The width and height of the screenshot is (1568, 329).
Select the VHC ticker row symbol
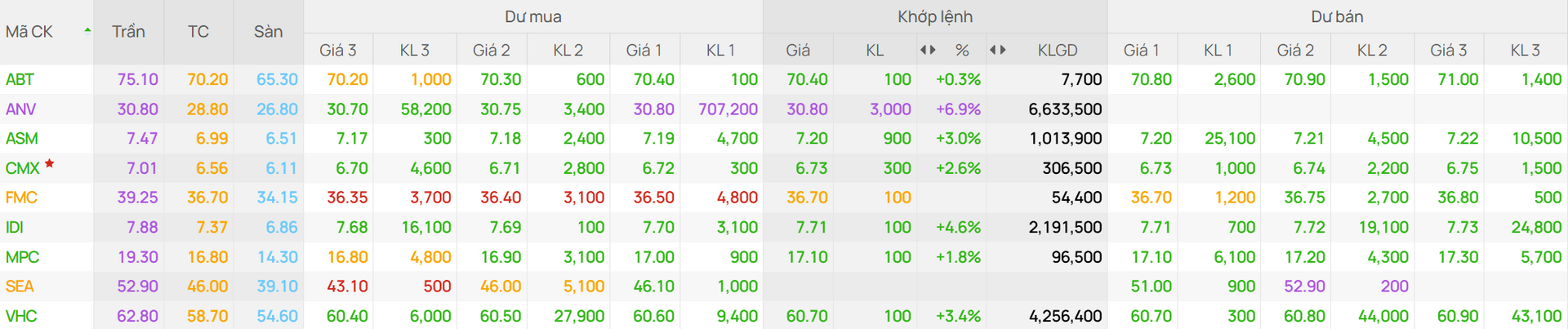[x=21, y=316]
